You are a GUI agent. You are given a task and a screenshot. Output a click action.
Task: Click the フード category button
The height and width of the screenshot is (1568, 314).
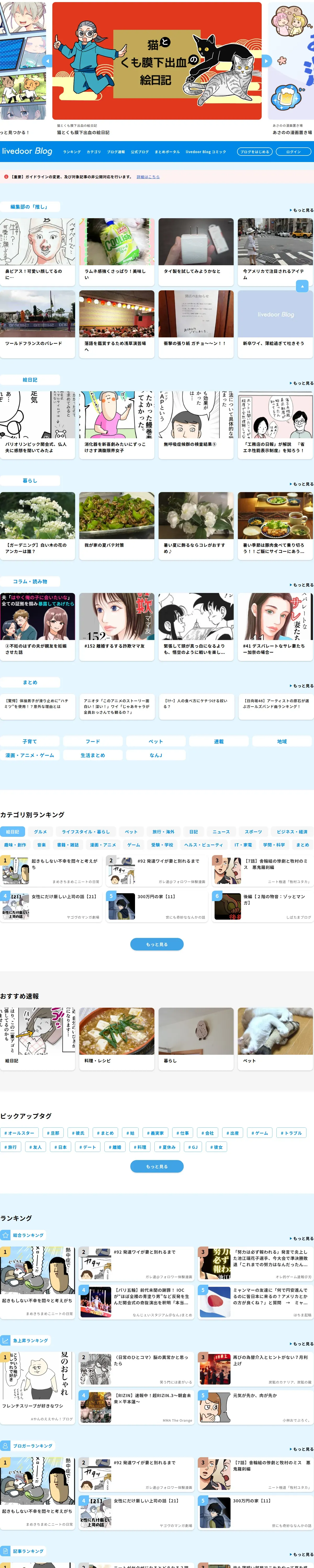pyautogui.click(x=93, y=741)
